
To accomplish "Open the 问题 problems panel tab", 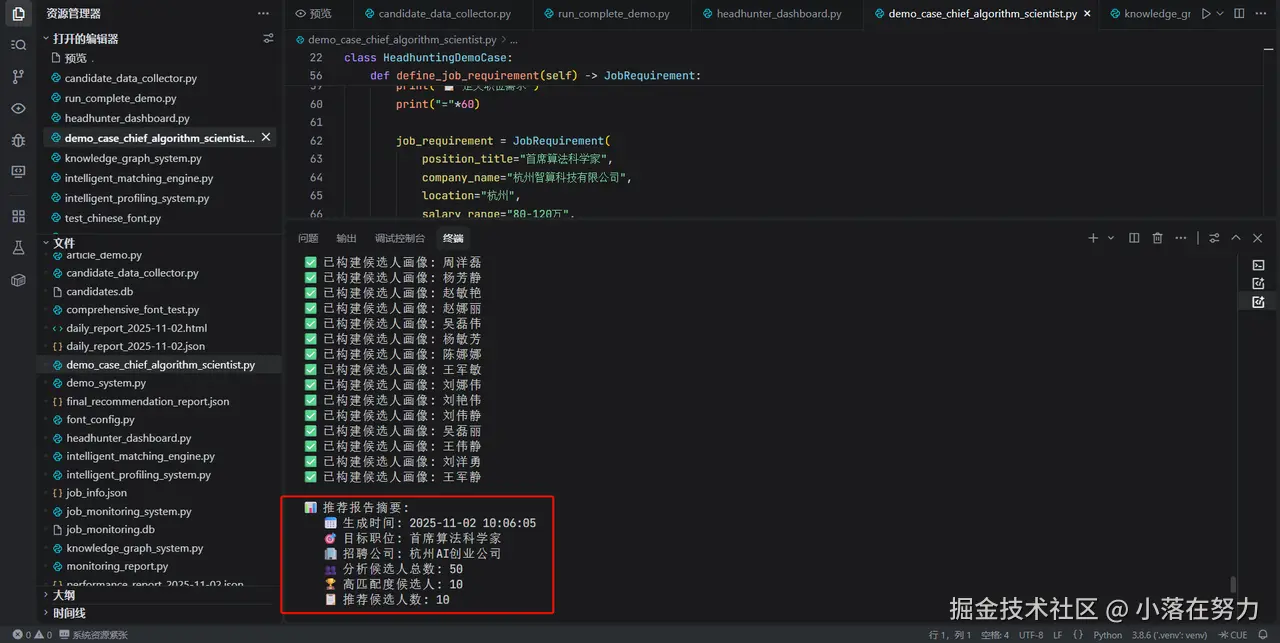I will pyautogui.click(x=308, y=238).
